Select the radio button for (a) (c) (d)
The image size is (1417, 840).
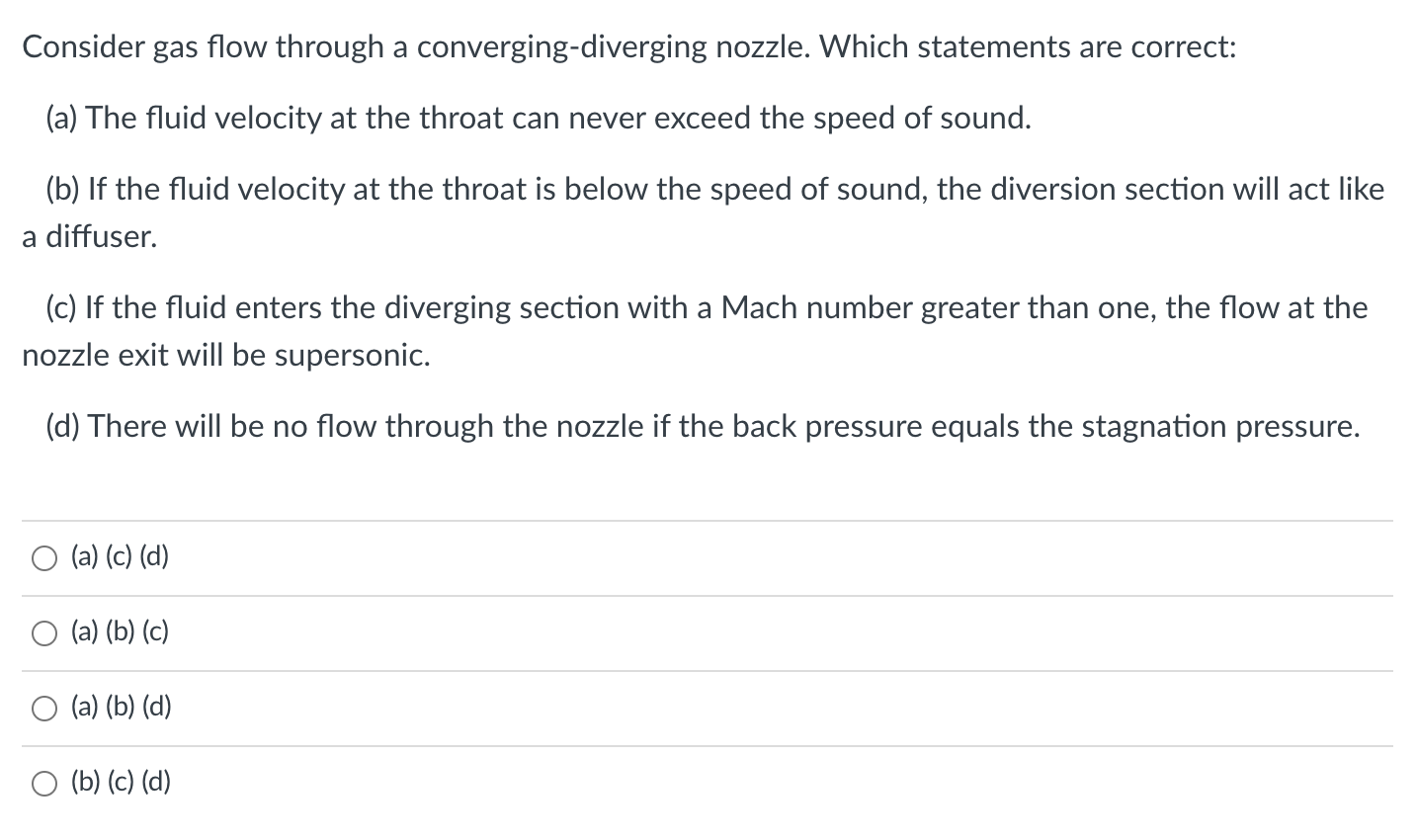43,557
